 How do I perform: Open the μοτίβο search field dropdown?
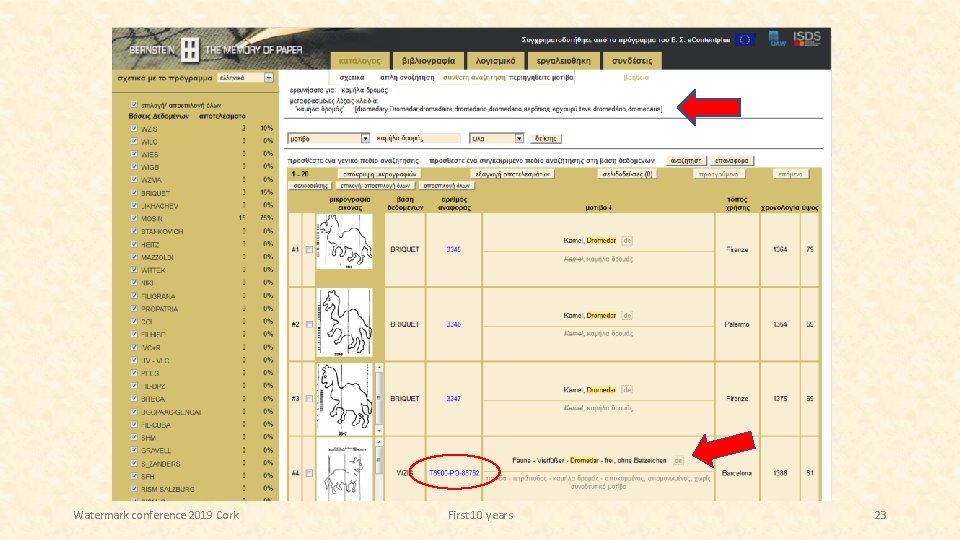329,138
